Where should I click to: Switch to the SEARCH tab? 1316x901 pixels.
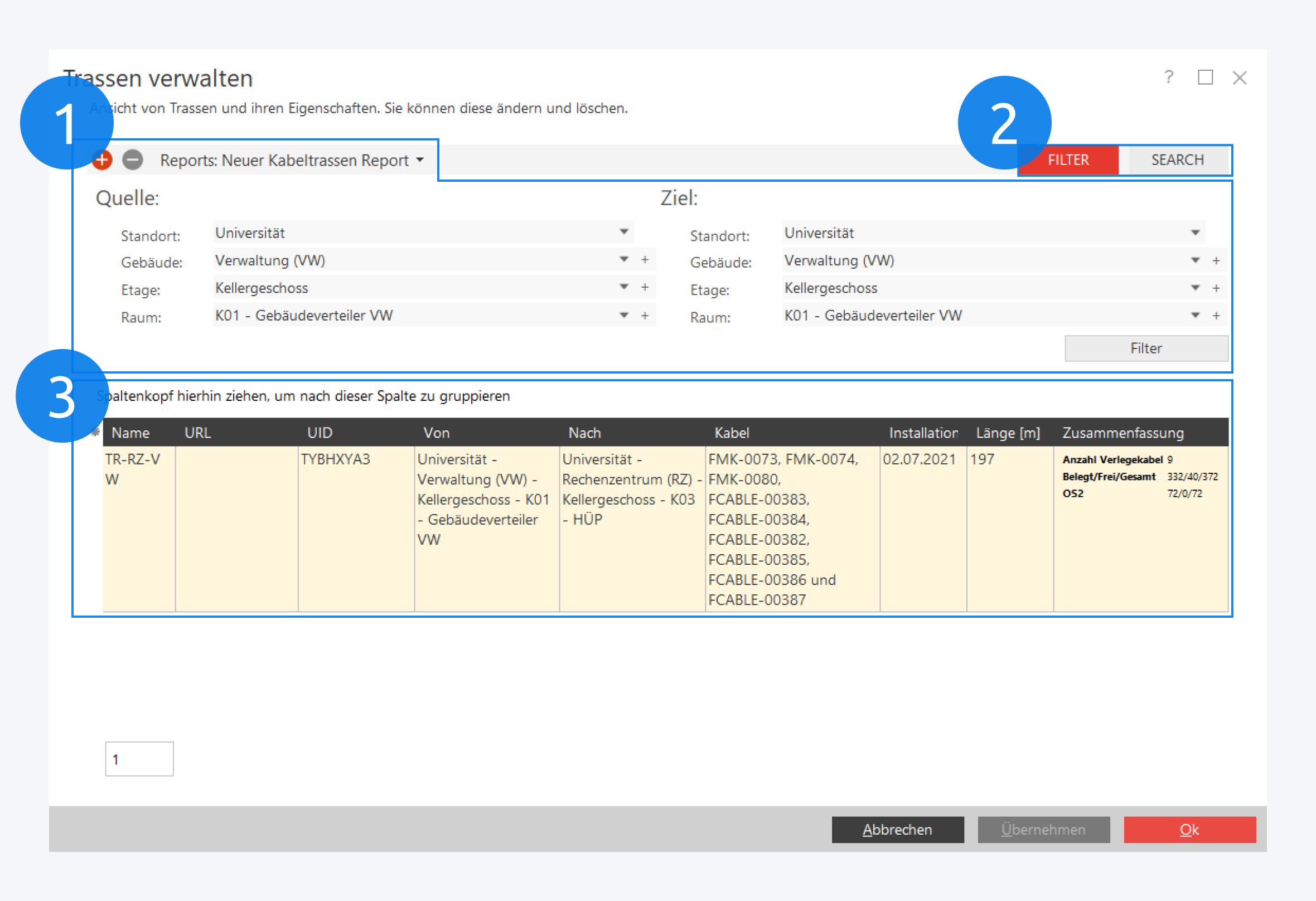click(x=1177, y=159)
